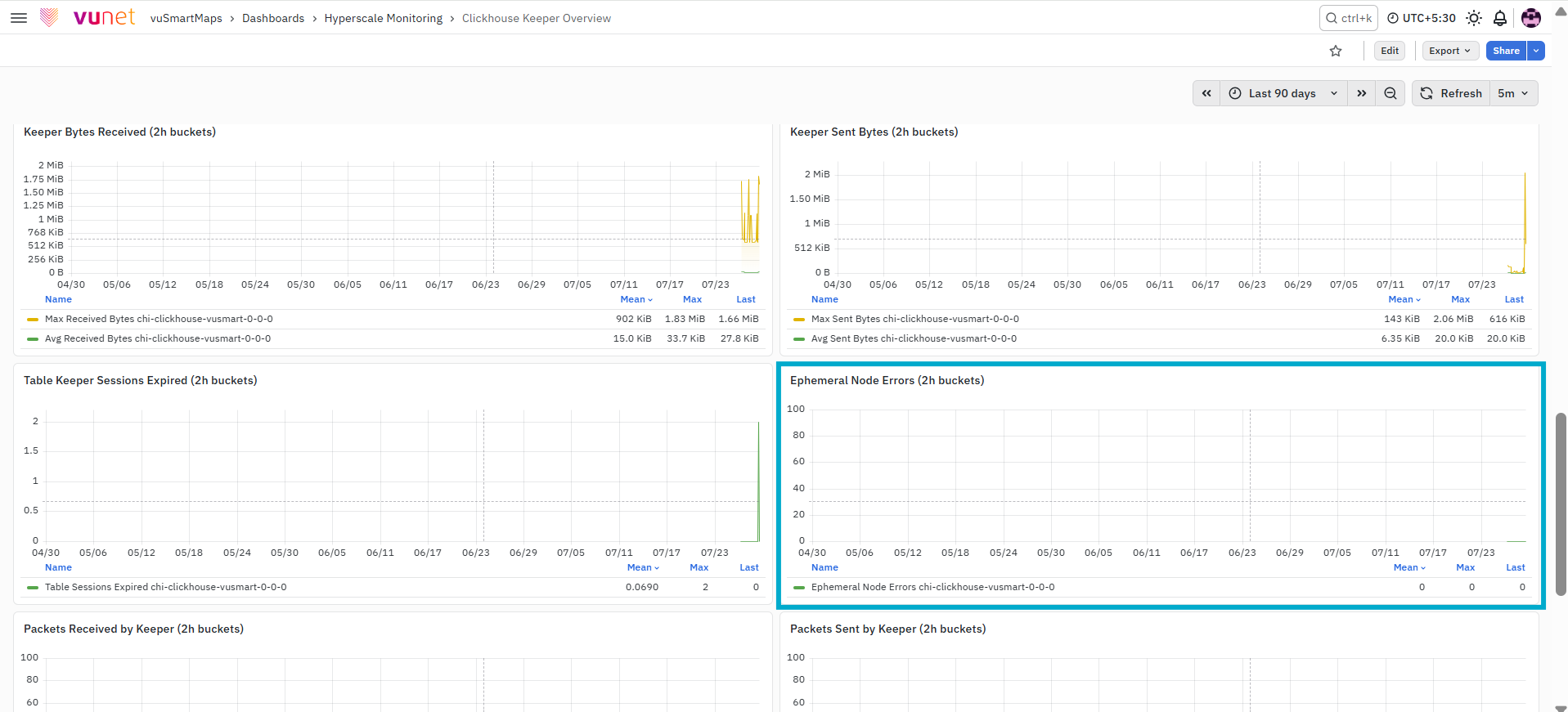Click the Keeper Sent Bytes panel title

[874, 132]
